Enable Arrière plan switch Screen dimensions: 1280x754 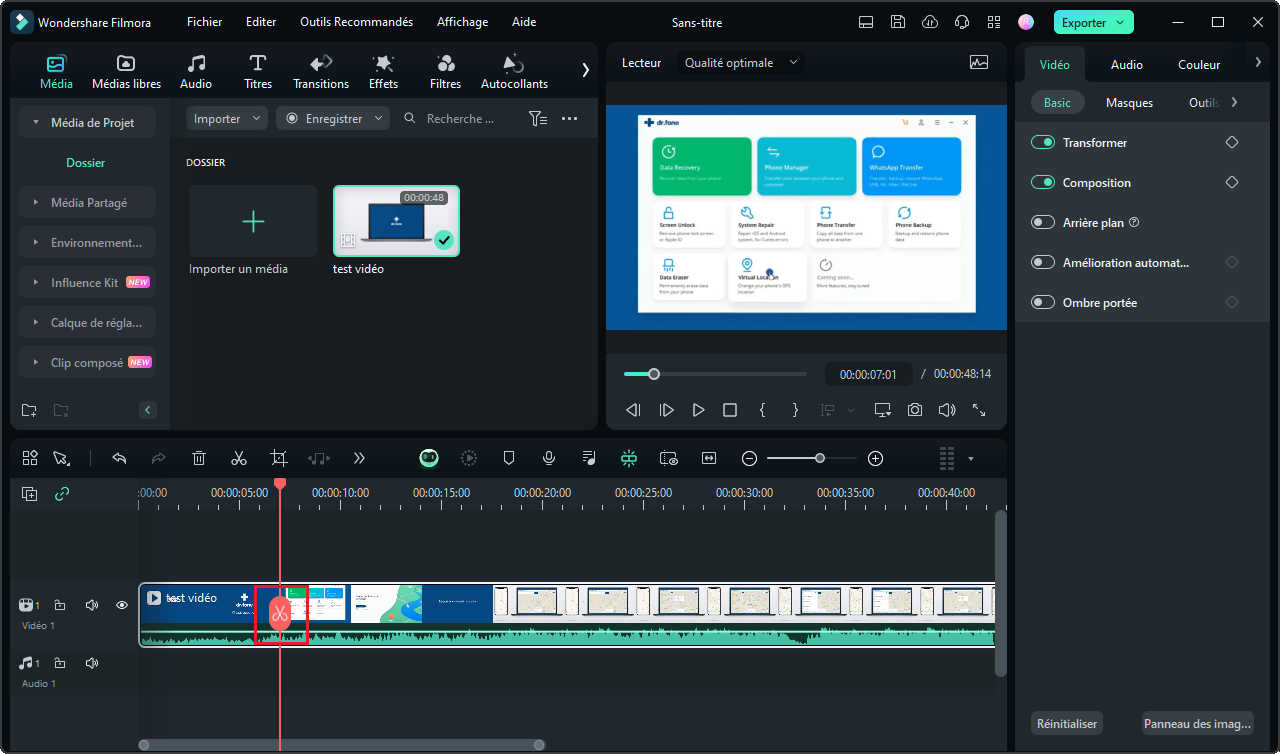[x=1043, y=222]
